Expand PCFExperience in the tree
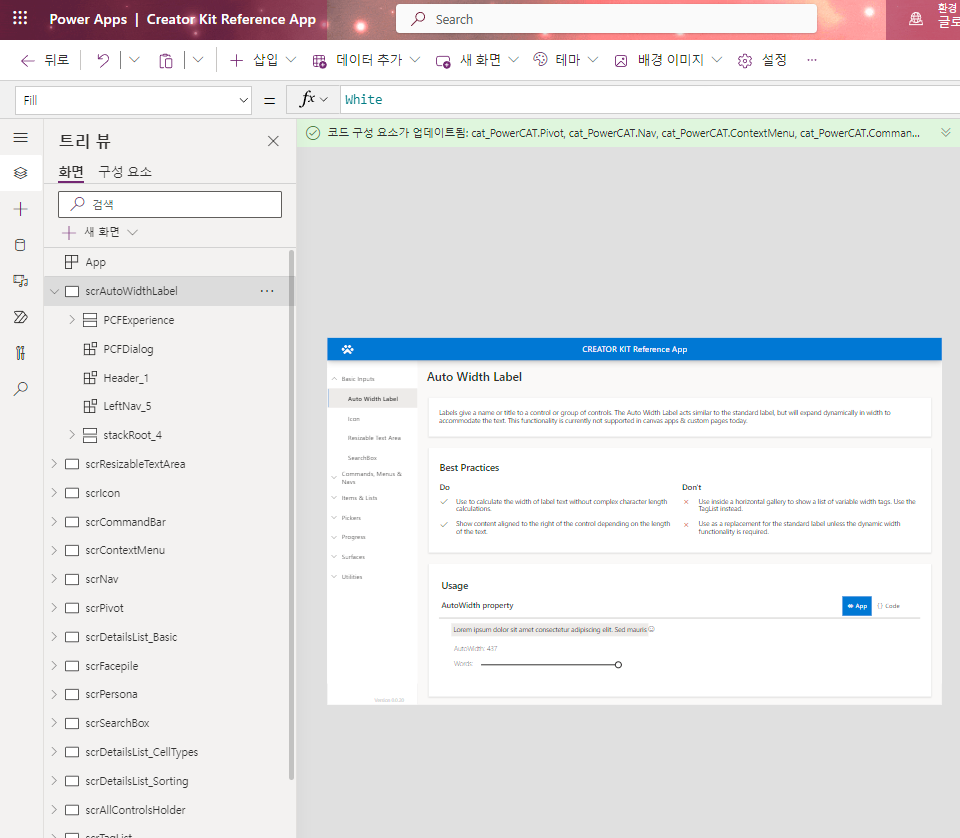Screen dimensions: 960x838 click(x=72, y=320)
